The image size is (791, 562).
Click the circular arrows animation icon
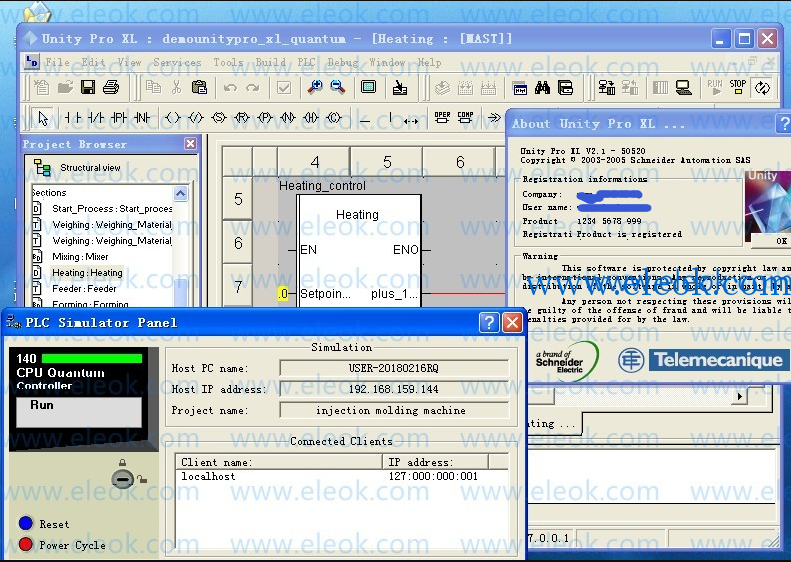(762, 88)
